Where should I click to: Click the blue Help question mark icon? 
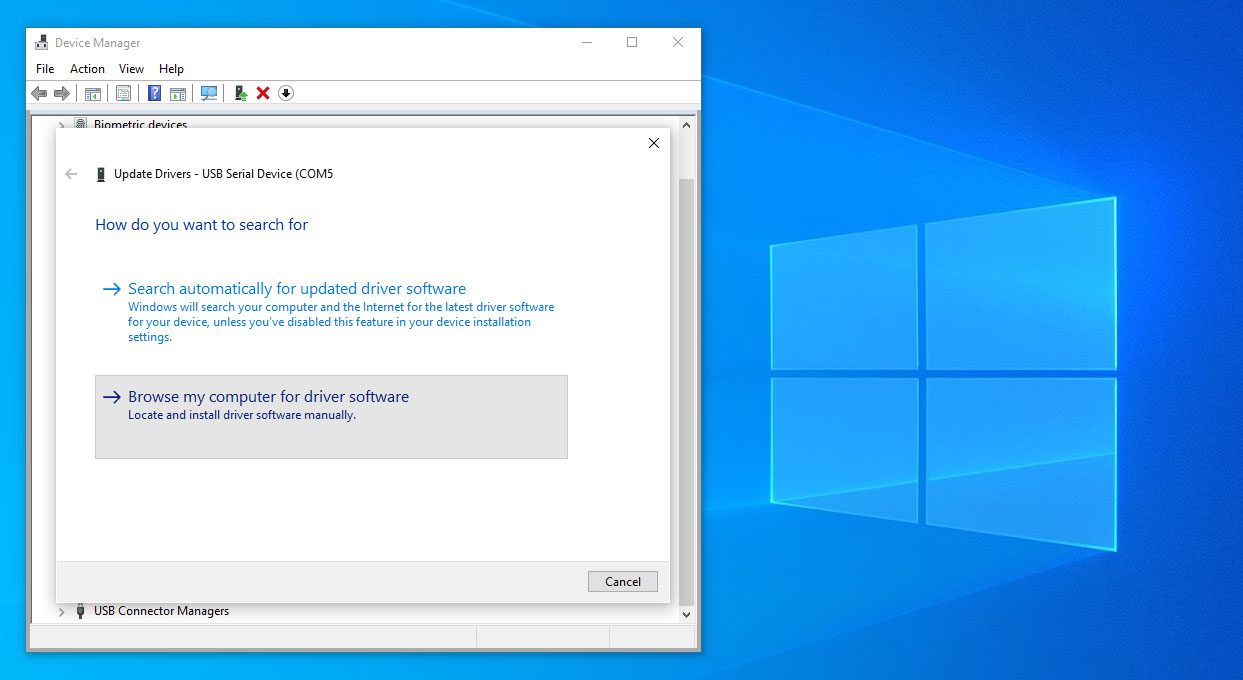pos(155,93)
